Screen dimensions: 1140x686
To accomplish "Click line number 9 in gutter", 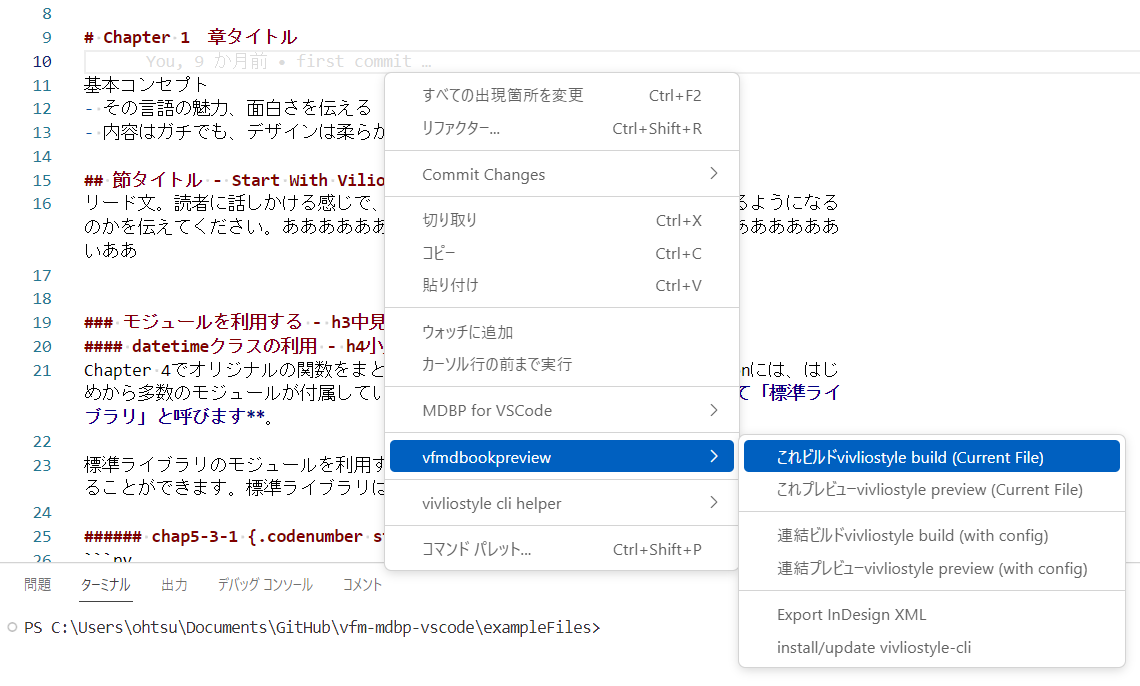I will 47,37.
